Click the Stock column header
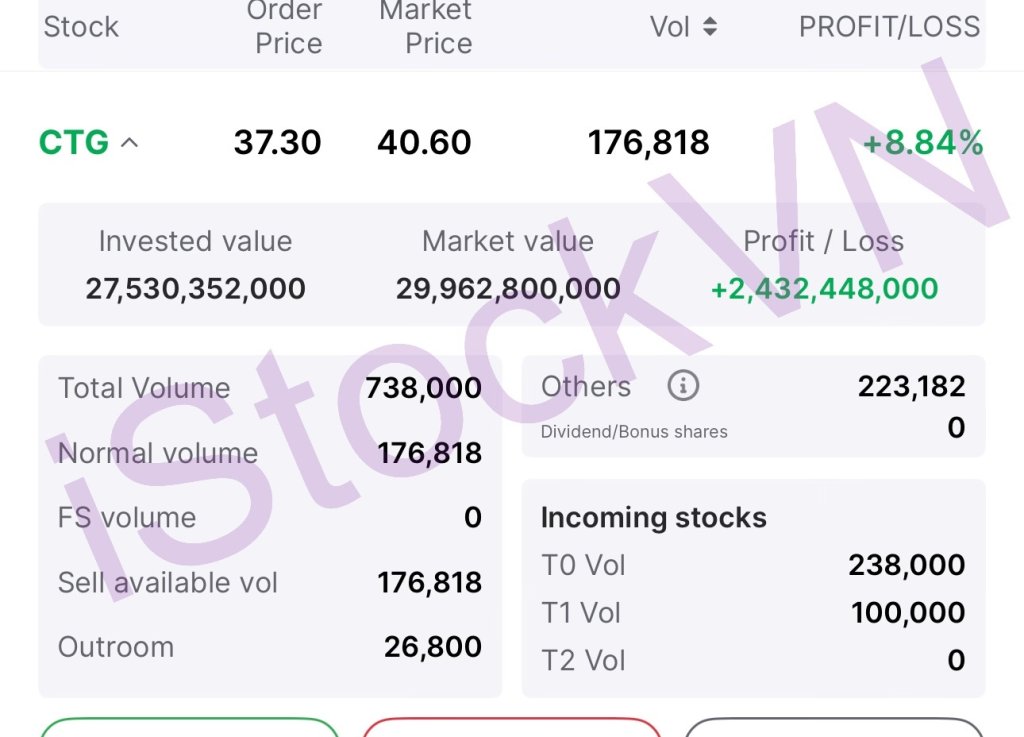This screenshot has width=1024, height=737. pyautogui.click(x=81, y=27)
